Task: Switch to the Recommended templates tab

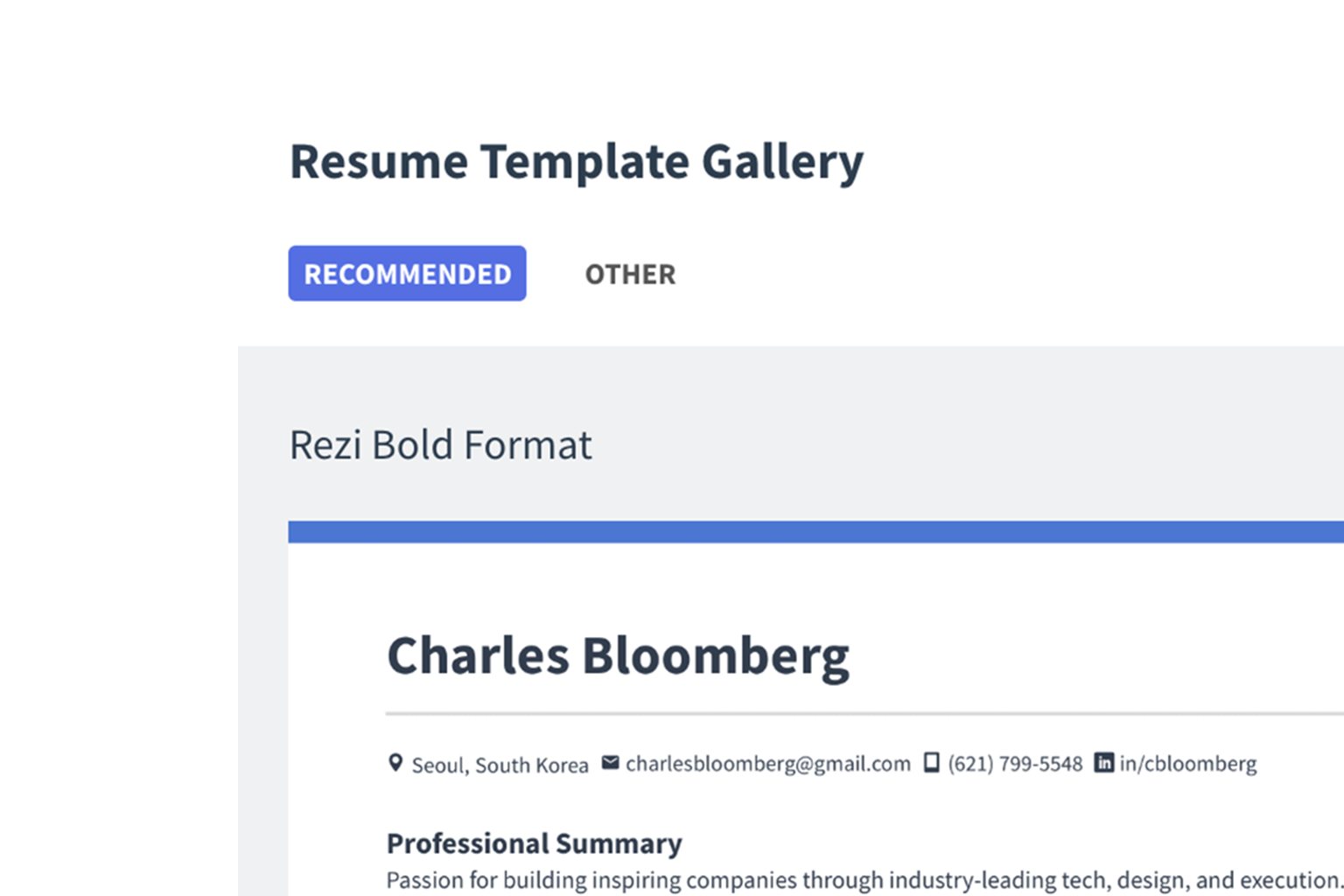Action: 407,274
